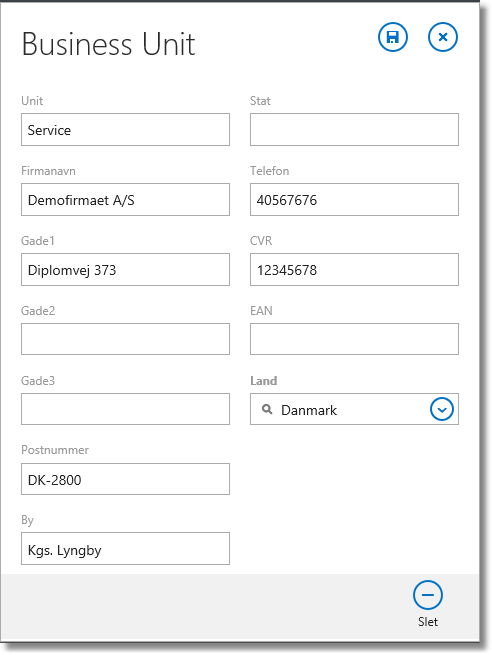The image size is (492, 655).
Task: Click the empty Gade2 input field
Action: coord(125,339)
